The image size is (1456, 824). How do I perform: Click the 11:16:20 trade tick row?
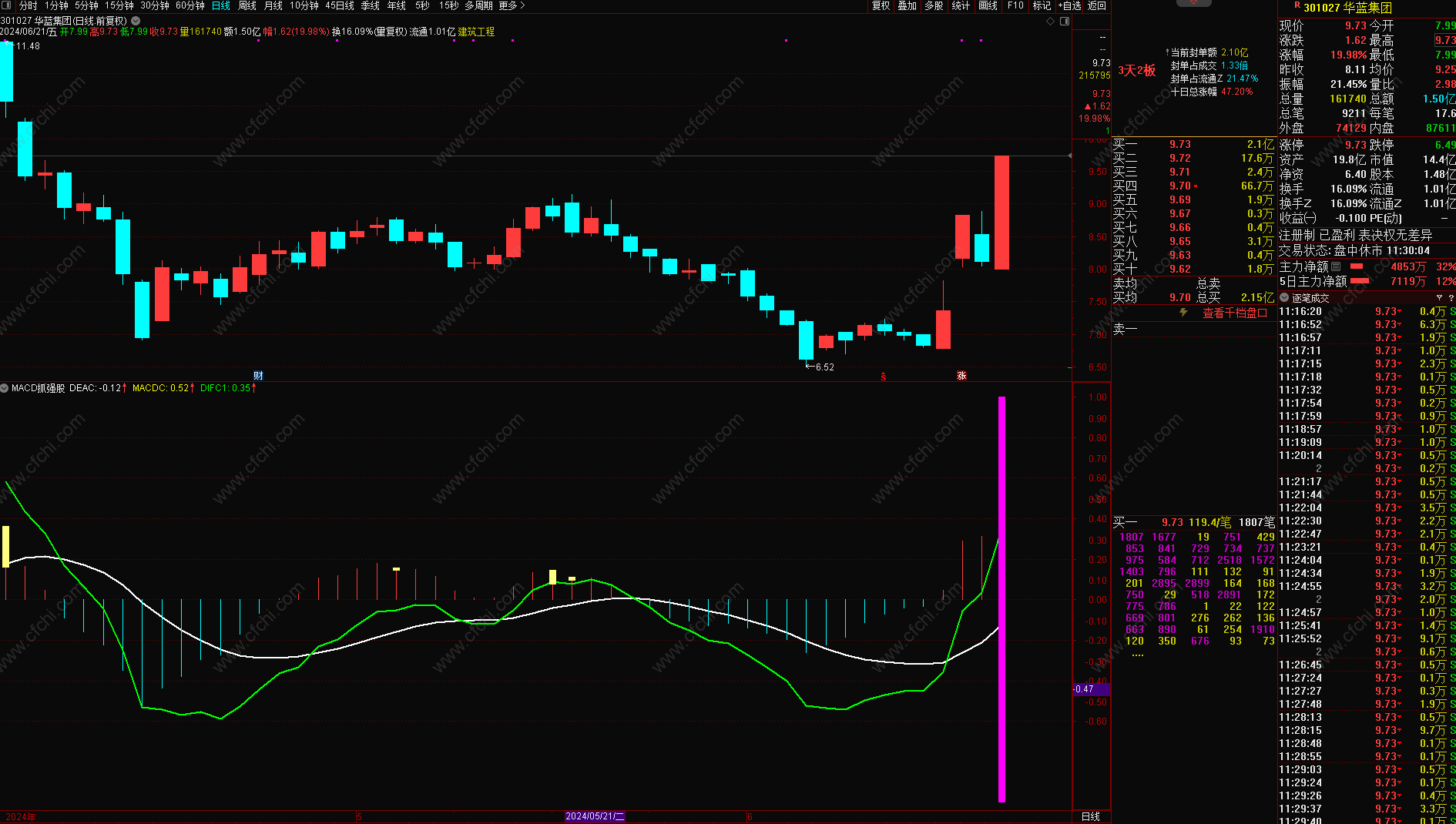point(1367,311)
